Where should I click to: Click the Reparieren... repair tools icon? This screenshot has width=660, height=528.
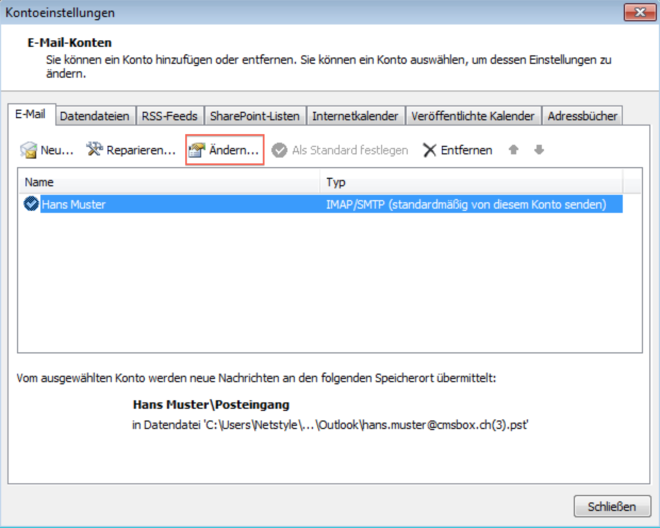pyautogui.click(x=95, y=149)
